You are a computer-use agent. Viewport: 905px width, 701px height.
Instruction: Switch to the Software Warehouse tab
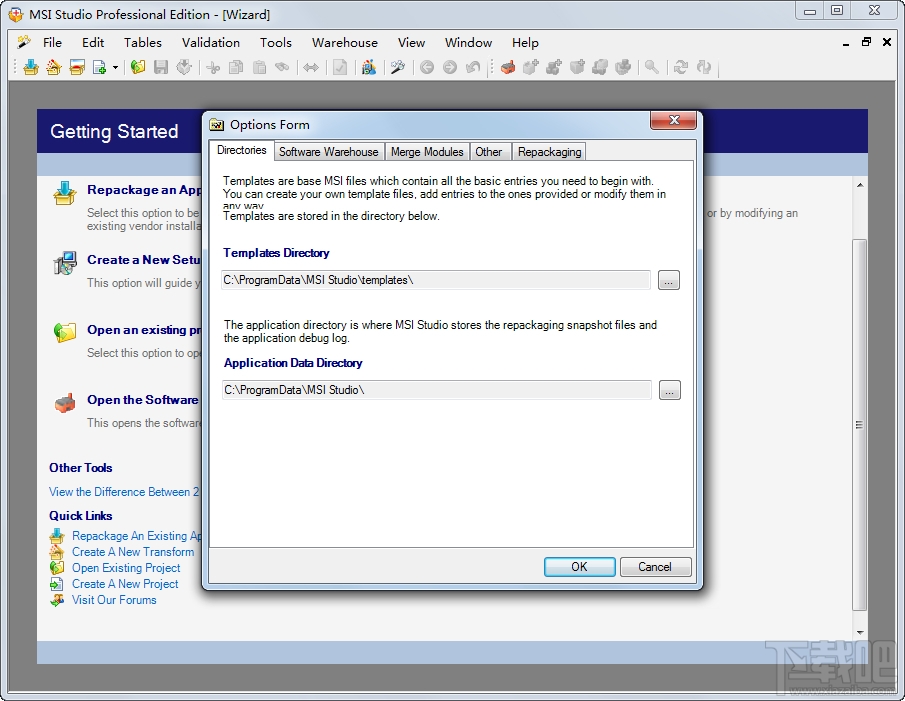pos(328,151)
